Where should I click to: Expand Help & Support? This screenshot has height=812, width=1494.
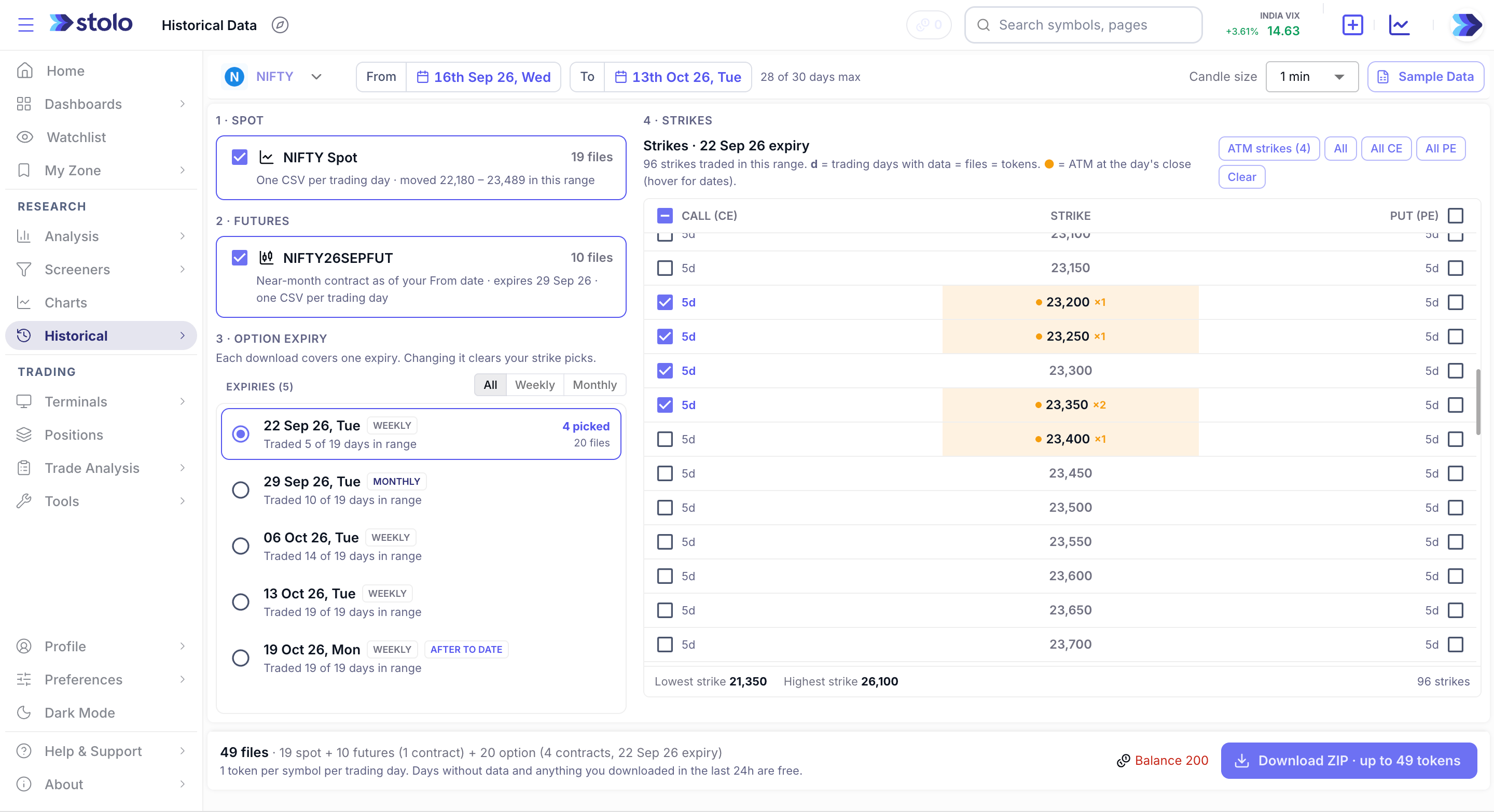[101, 751]
